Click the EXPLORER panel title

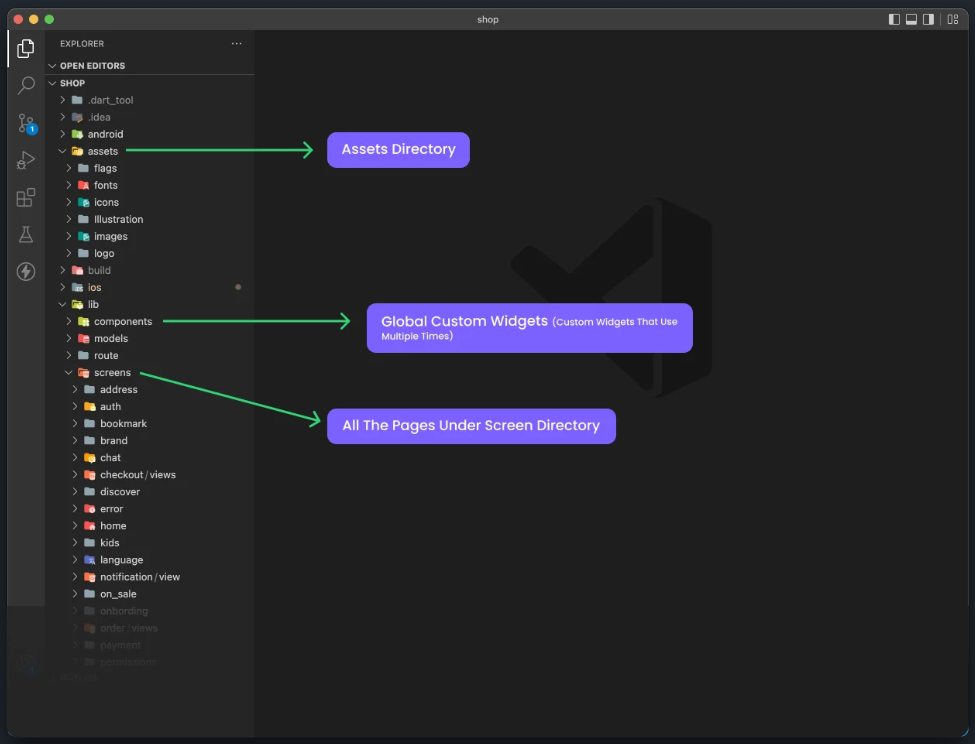click(x=82, y=44)
